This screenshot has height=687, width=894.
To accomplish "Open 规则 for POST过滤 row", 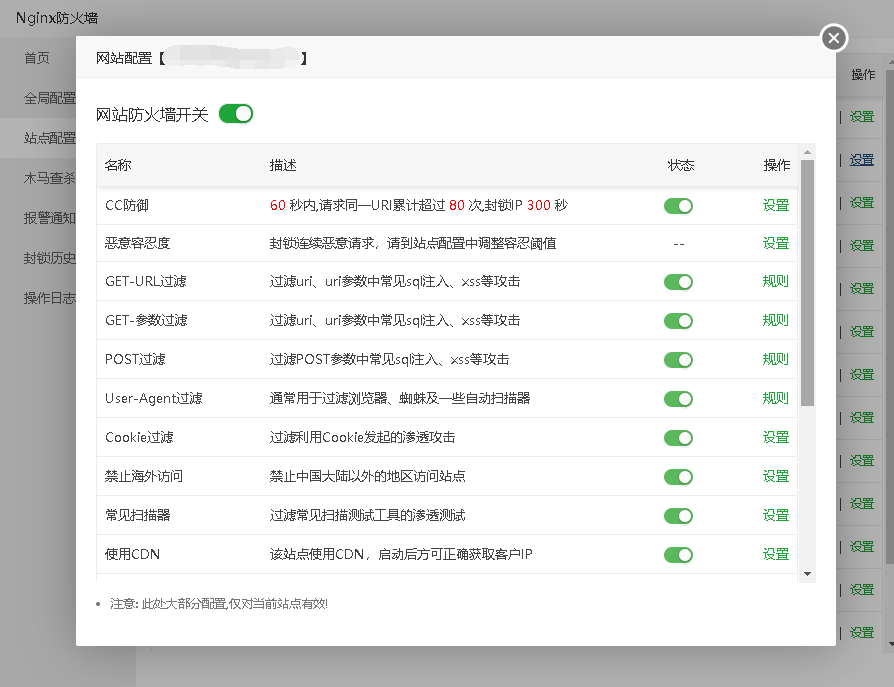I will click(776, 359).
